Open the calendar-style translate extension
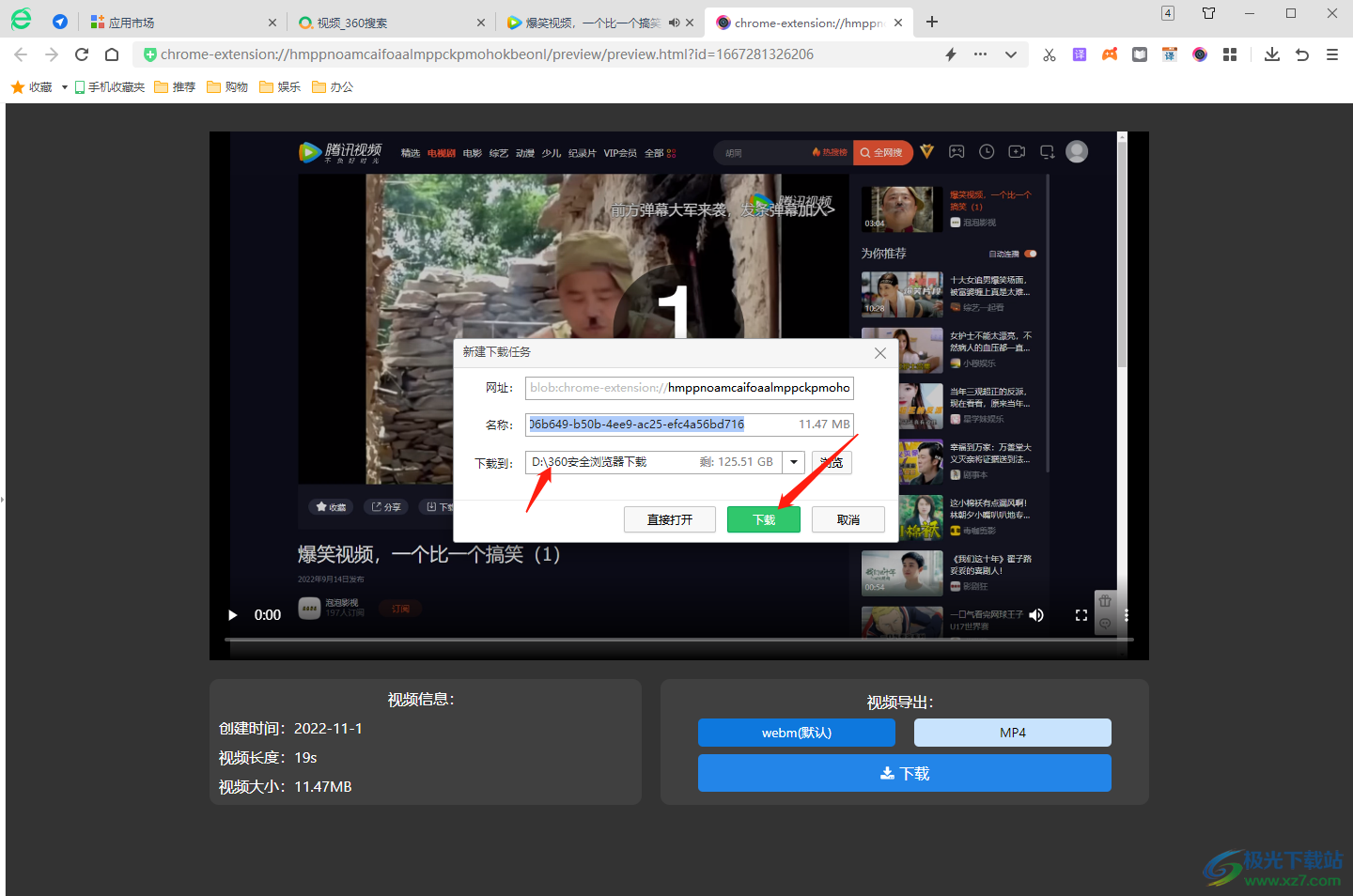Image resolution: width=1353 pixels, height=896 pixels. coord(1170,54)
